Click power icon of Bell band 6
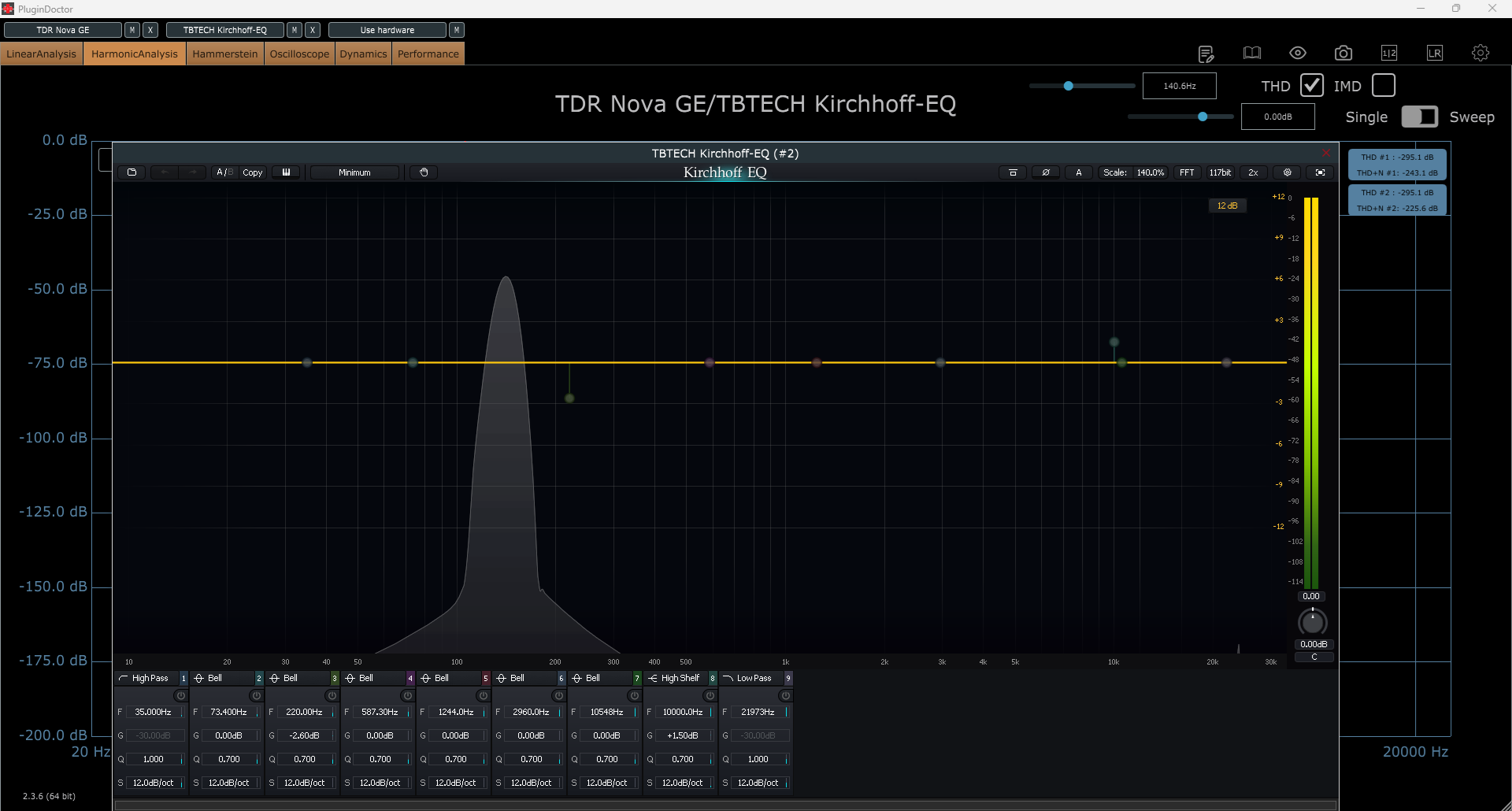 coord(558,696)
